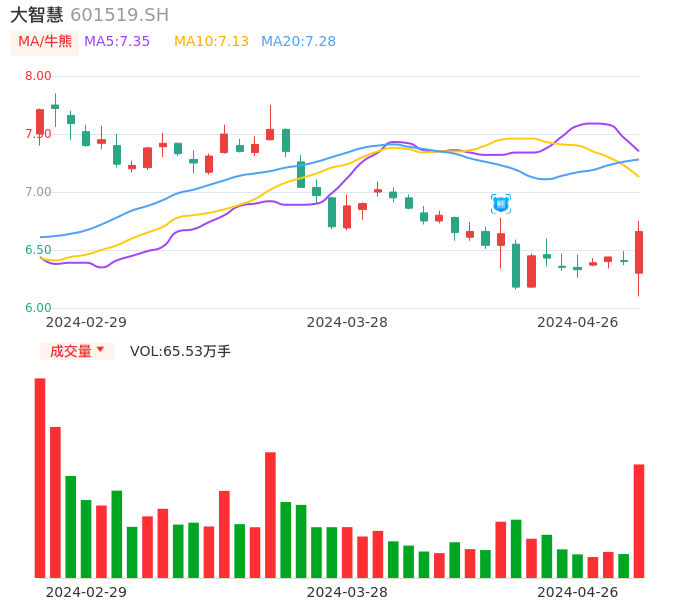Image resolution: width=686 pixels, height=606 pixels.
Task: Click the 2024-04-26 date under the price chart
Action: [x=578, y=322]
